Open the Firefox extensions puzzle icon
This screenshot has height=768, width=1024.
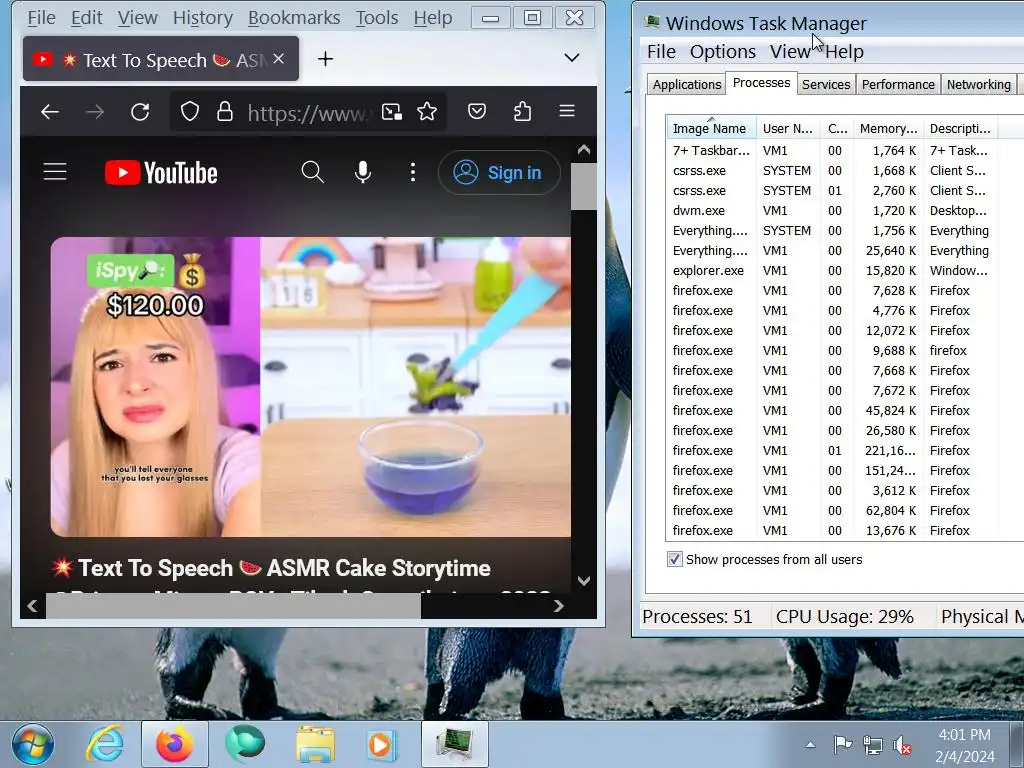(x=522, y=112)
